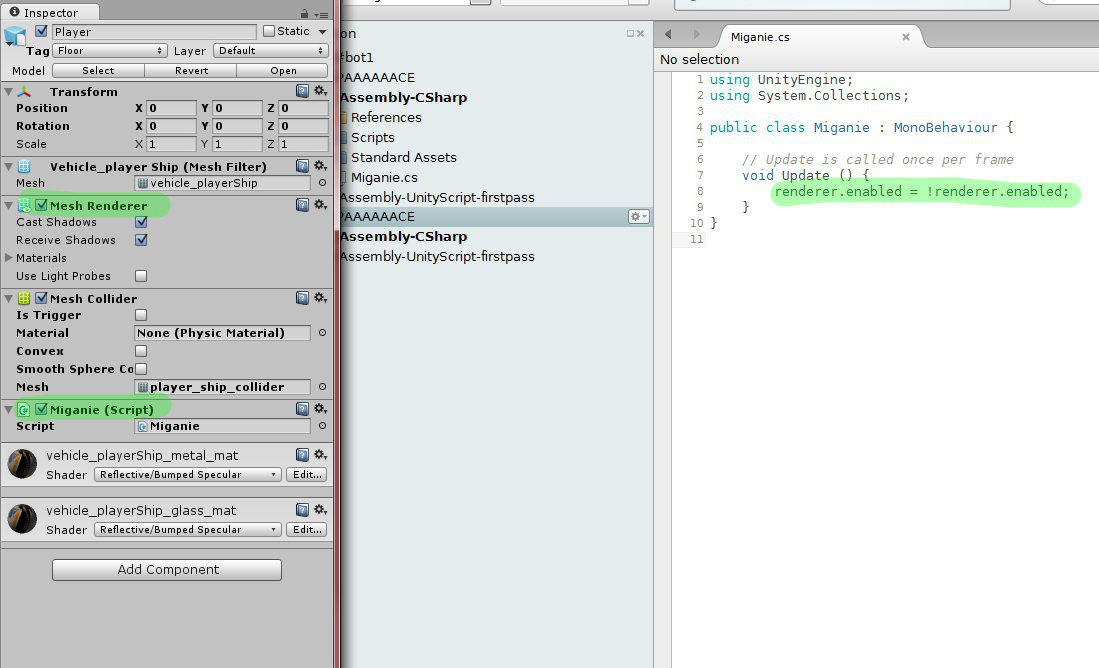Viewport: 1099px width, 668px height.
Task: Close the Miganie.cs tab
Action: pos(906,36)
